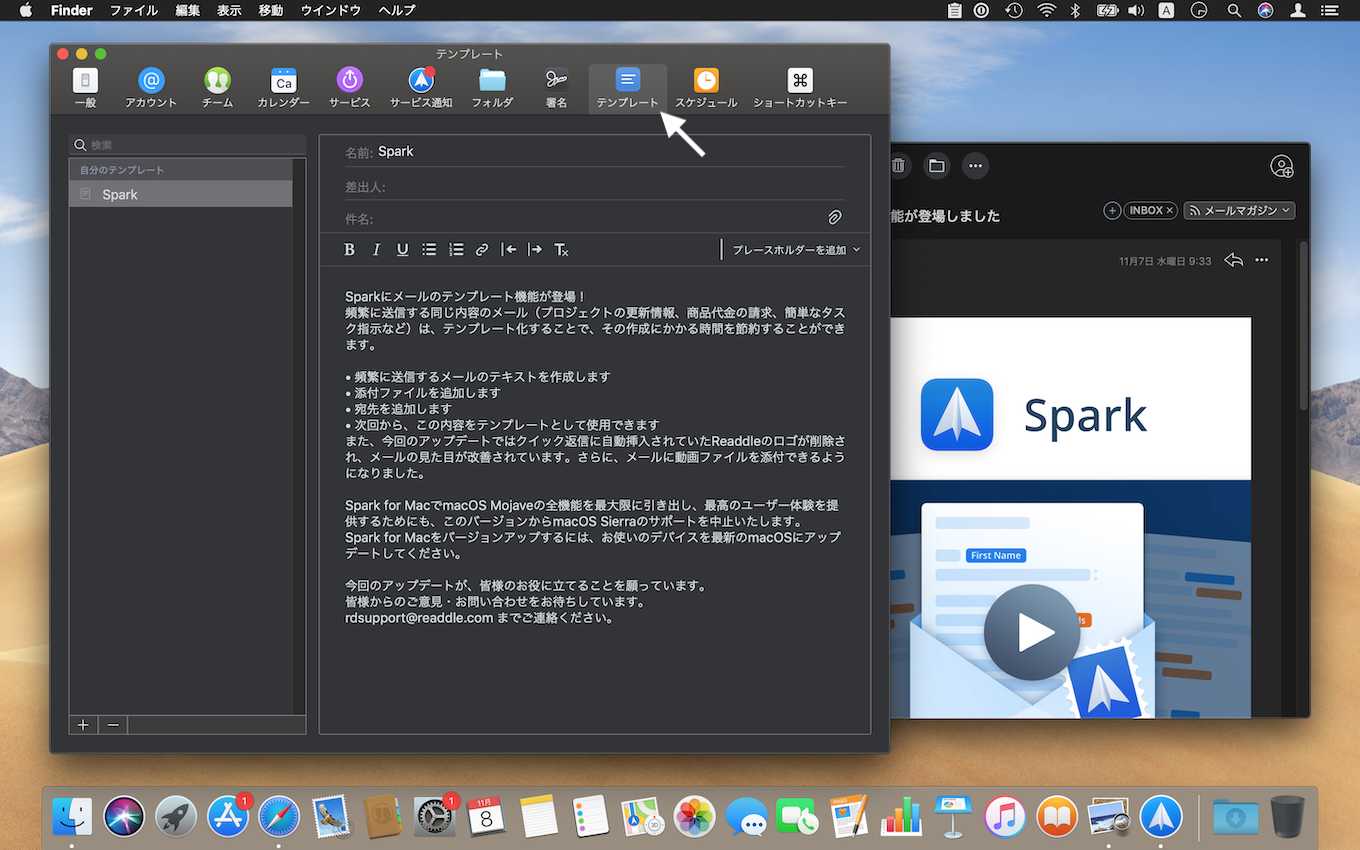1360x850 pixels.
Task: Toggle italic formatting
Action: 376,250
